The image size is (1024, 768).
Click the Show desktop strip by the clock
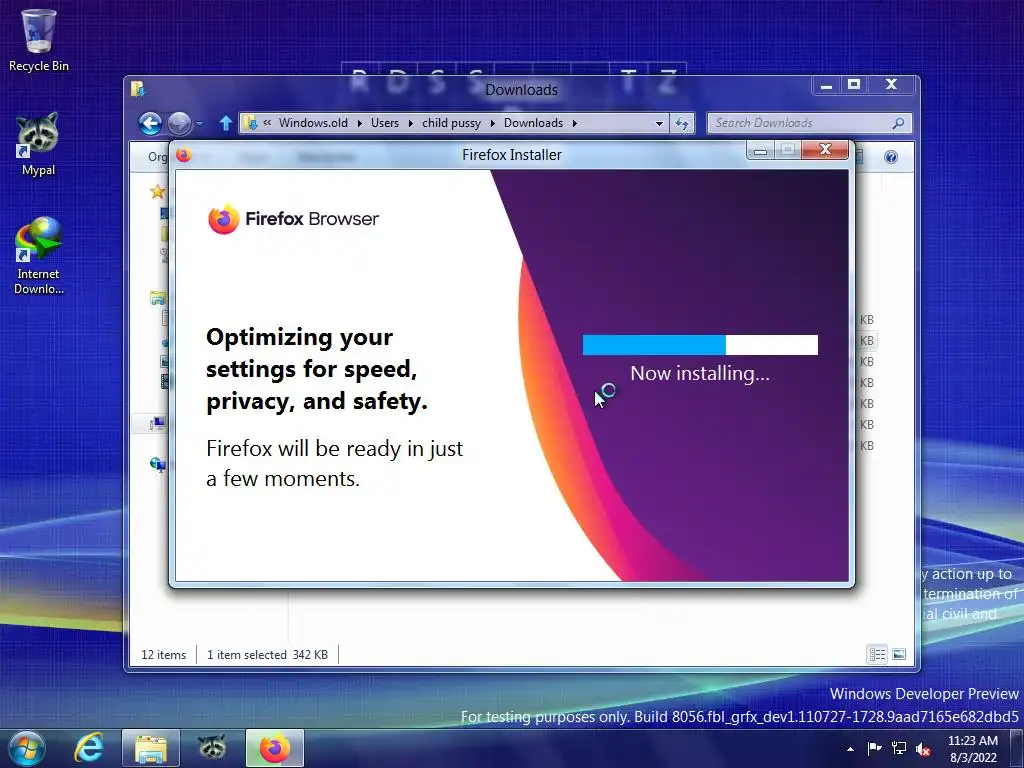tap(1017, 748)
